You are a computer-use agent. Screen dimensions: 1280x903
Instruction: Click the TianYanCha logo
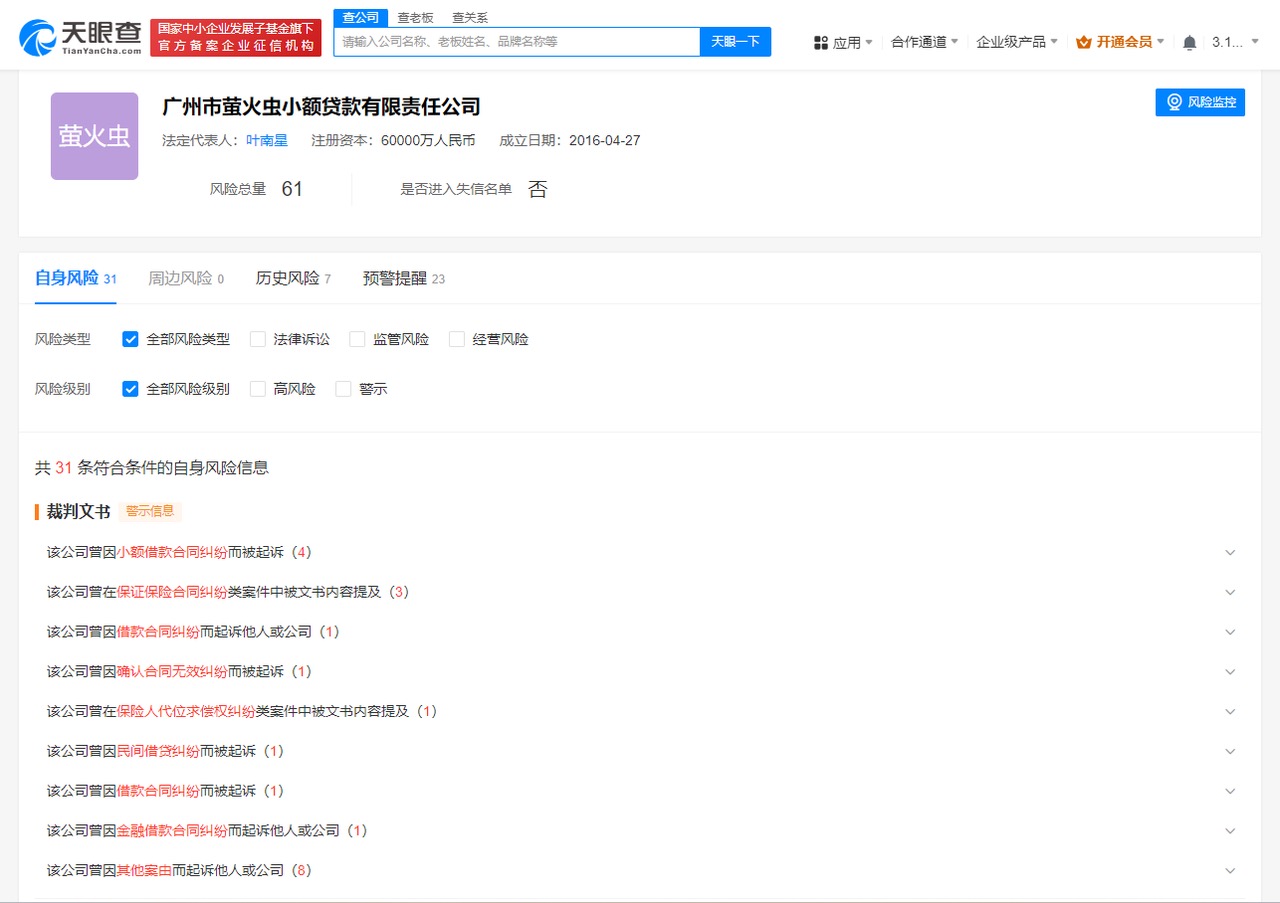(x=82, y=37)
